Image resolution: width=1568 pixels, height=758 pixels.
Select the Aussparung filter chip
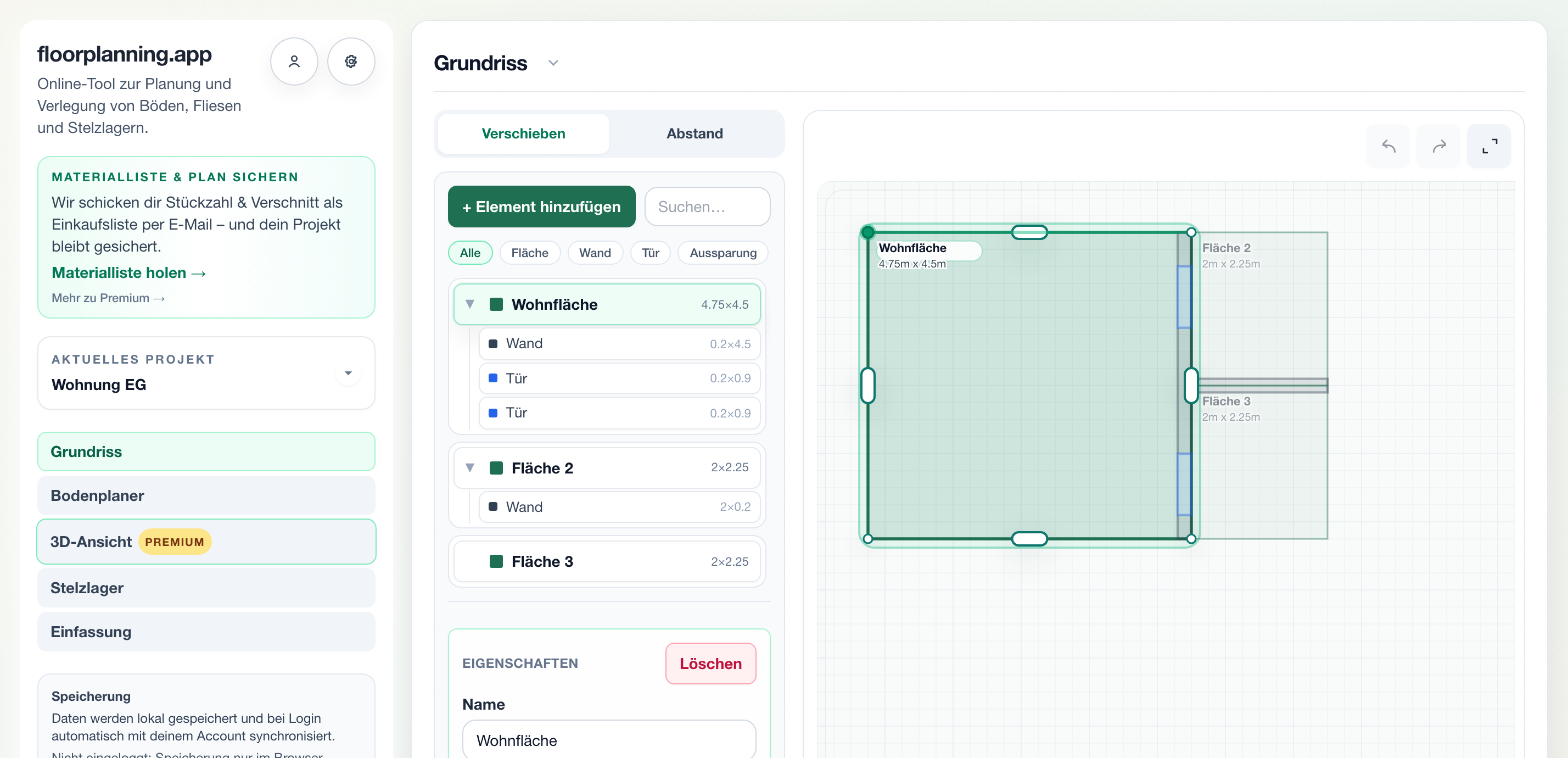coord(723,253)
